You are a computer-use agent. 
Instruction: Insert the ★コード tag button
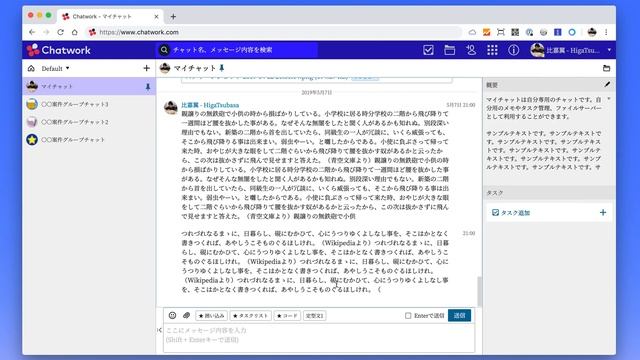(287, 316)
